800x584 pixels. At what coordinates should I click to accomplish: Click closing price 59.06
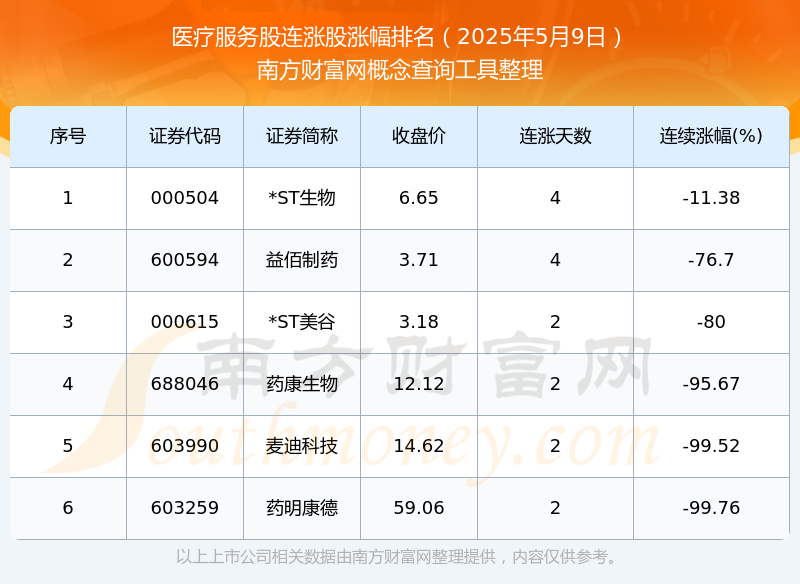coord(419,507)
